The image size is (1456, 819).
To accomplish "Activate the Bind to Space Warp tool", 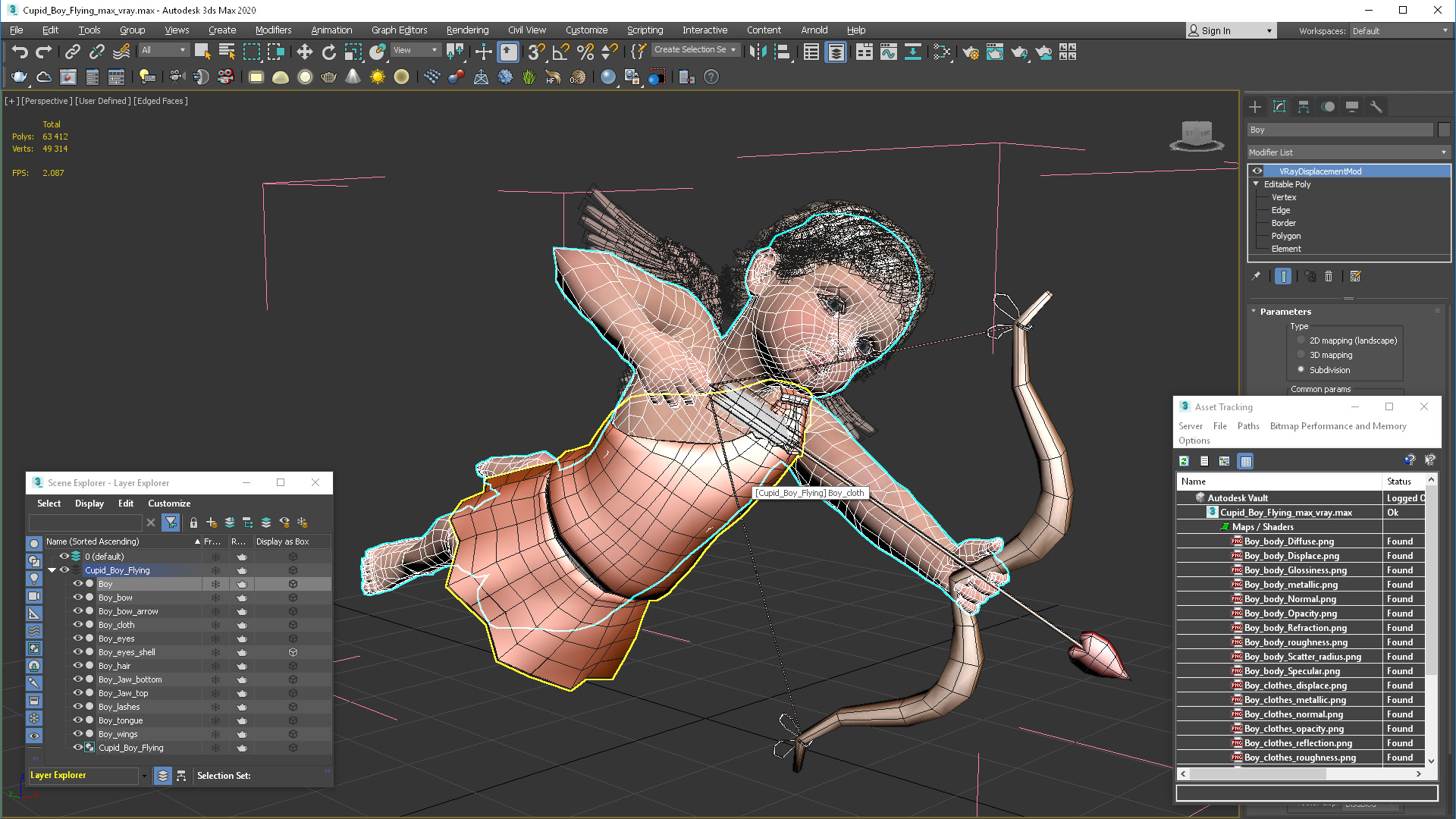I will [121, 52].
